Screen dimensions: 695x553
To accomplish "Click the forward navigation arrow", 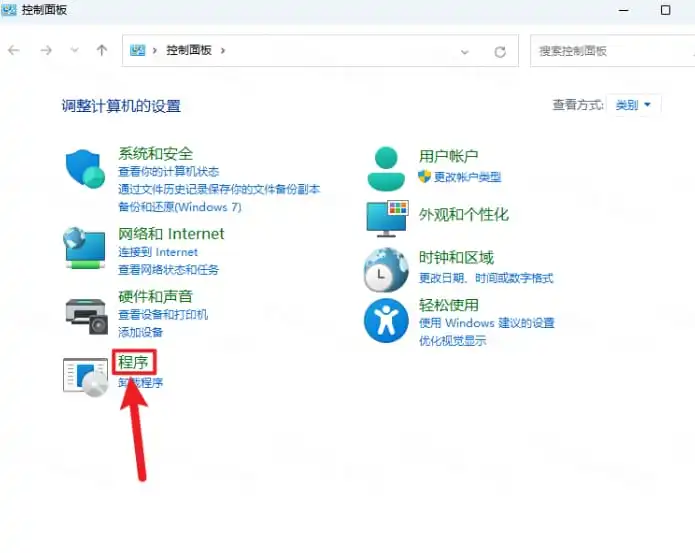I will point(46,51).
